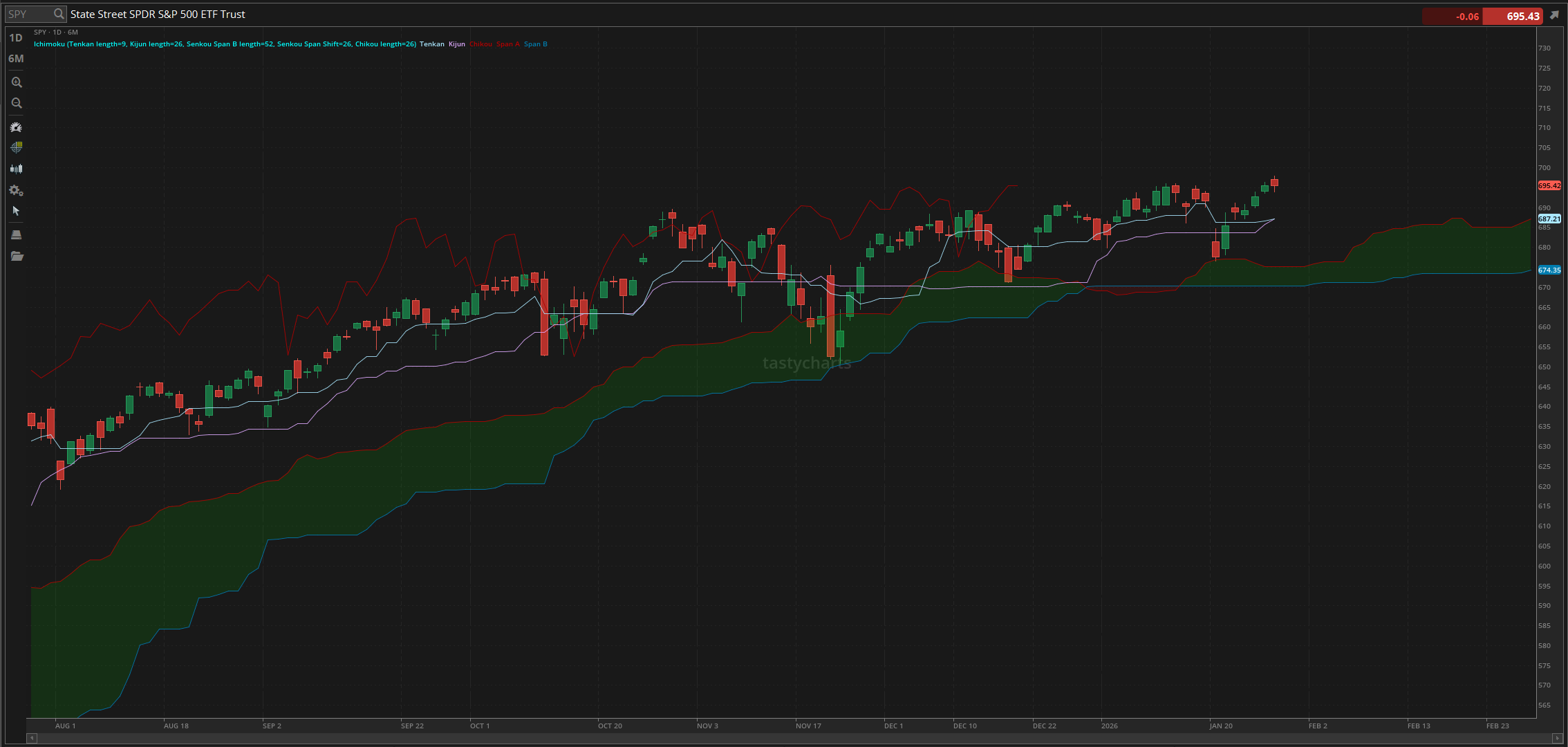This screenshot has height=747, width=1568.
Task: Click the pop-out arrow icon top right
Action: pyautogui.click(x=1554, y=15)
